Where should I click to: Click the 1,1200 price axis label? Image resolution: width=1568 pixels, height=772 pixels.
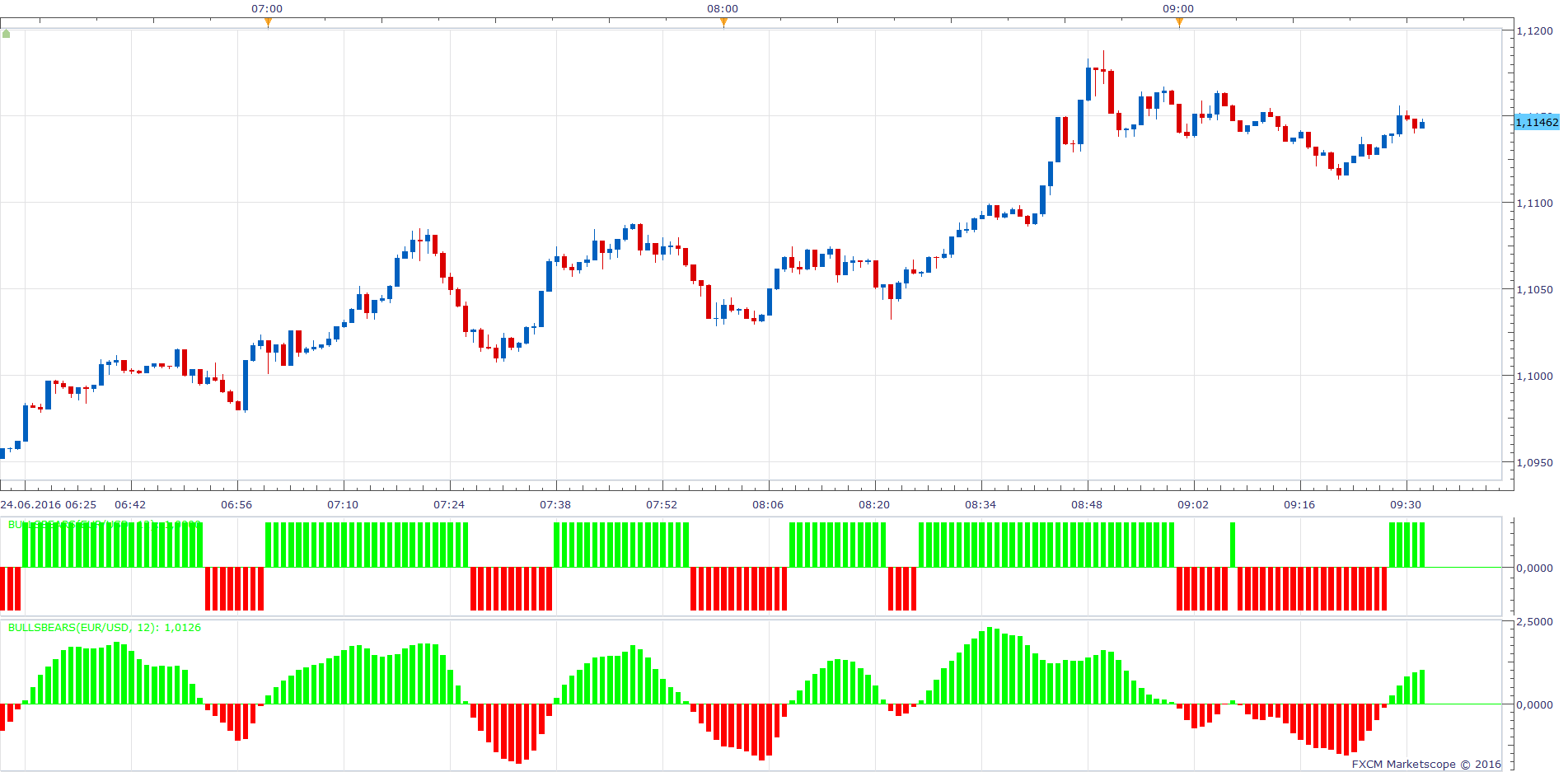1535,30
